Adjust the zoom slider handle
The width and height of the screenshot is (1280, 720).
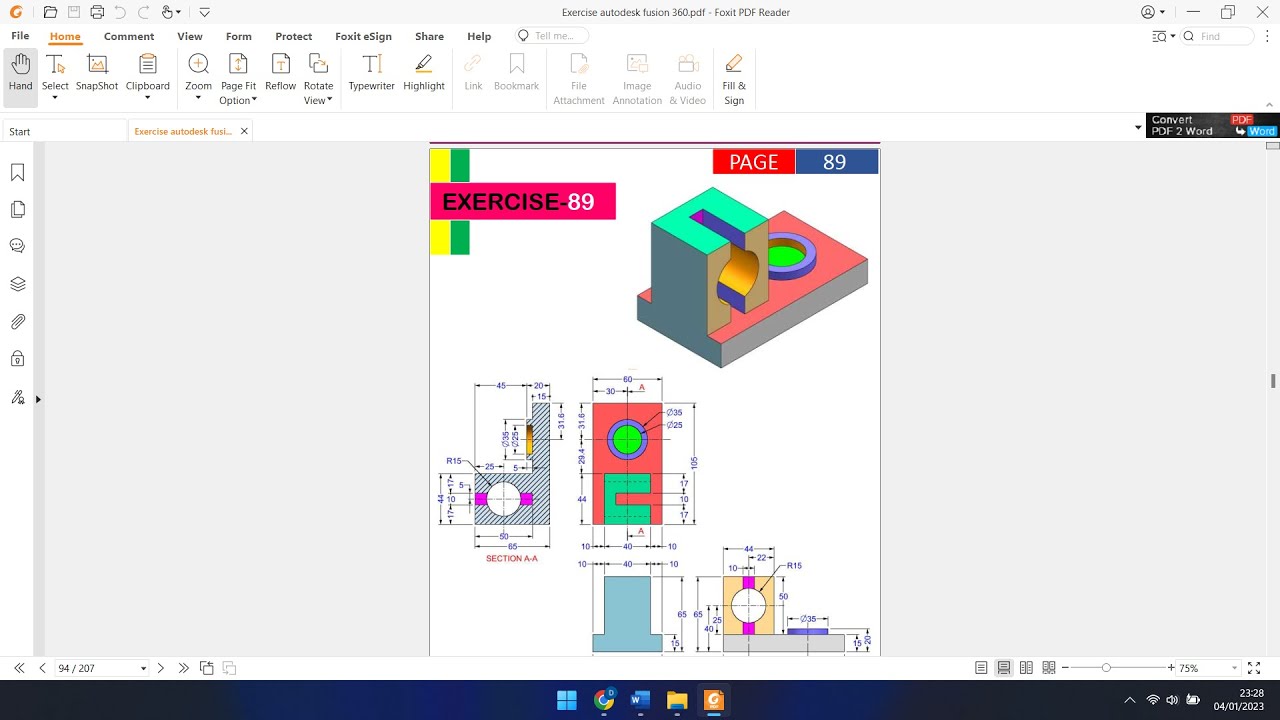[x=1106, y=667]
